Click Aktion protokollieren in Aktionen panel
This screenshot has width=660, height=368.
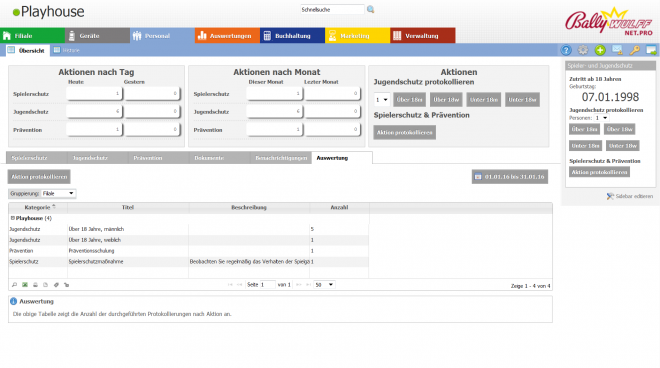point(405,132)
